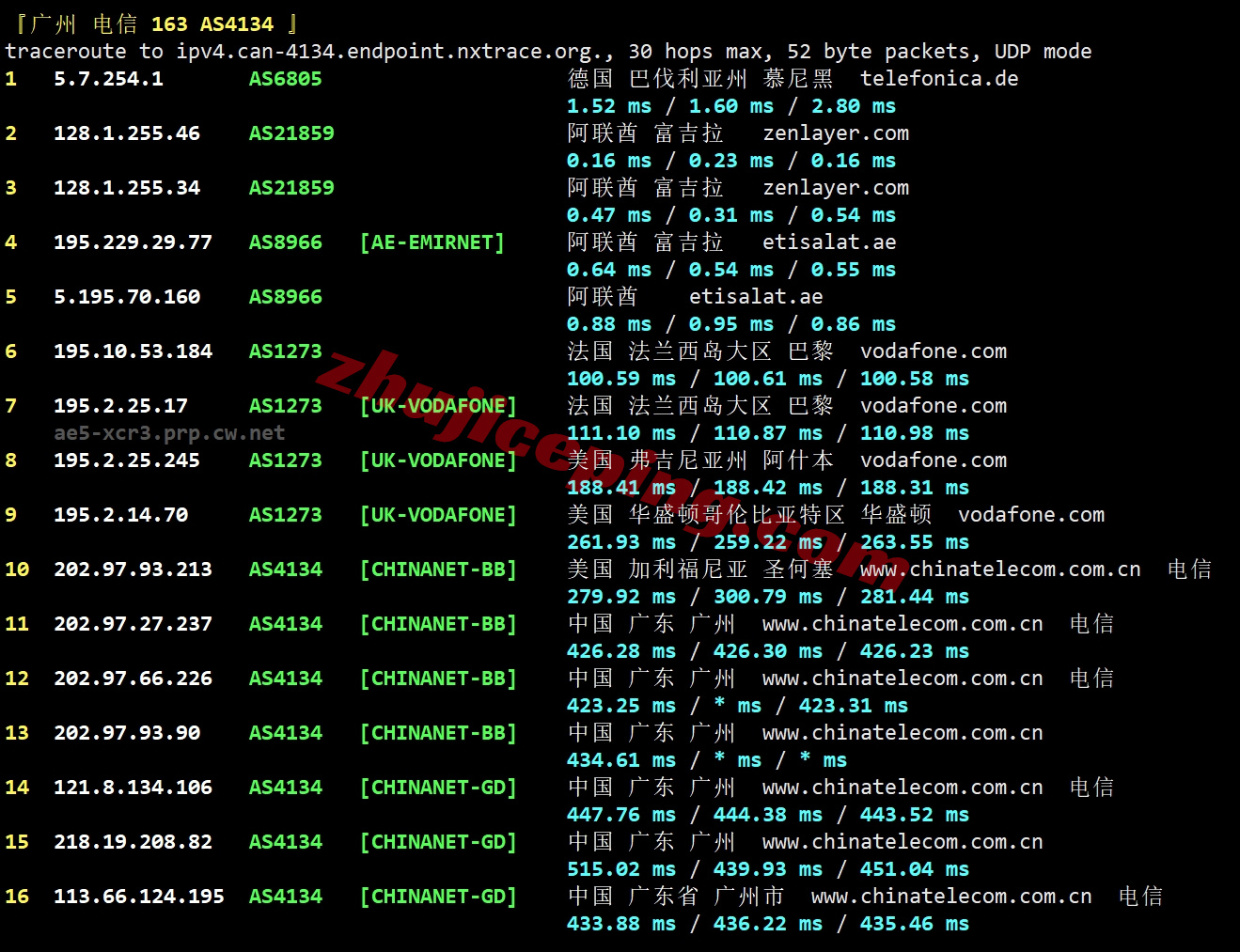
Task: Click the [CHINANET-BB] tag on hop 11
Action: [438, 624]
